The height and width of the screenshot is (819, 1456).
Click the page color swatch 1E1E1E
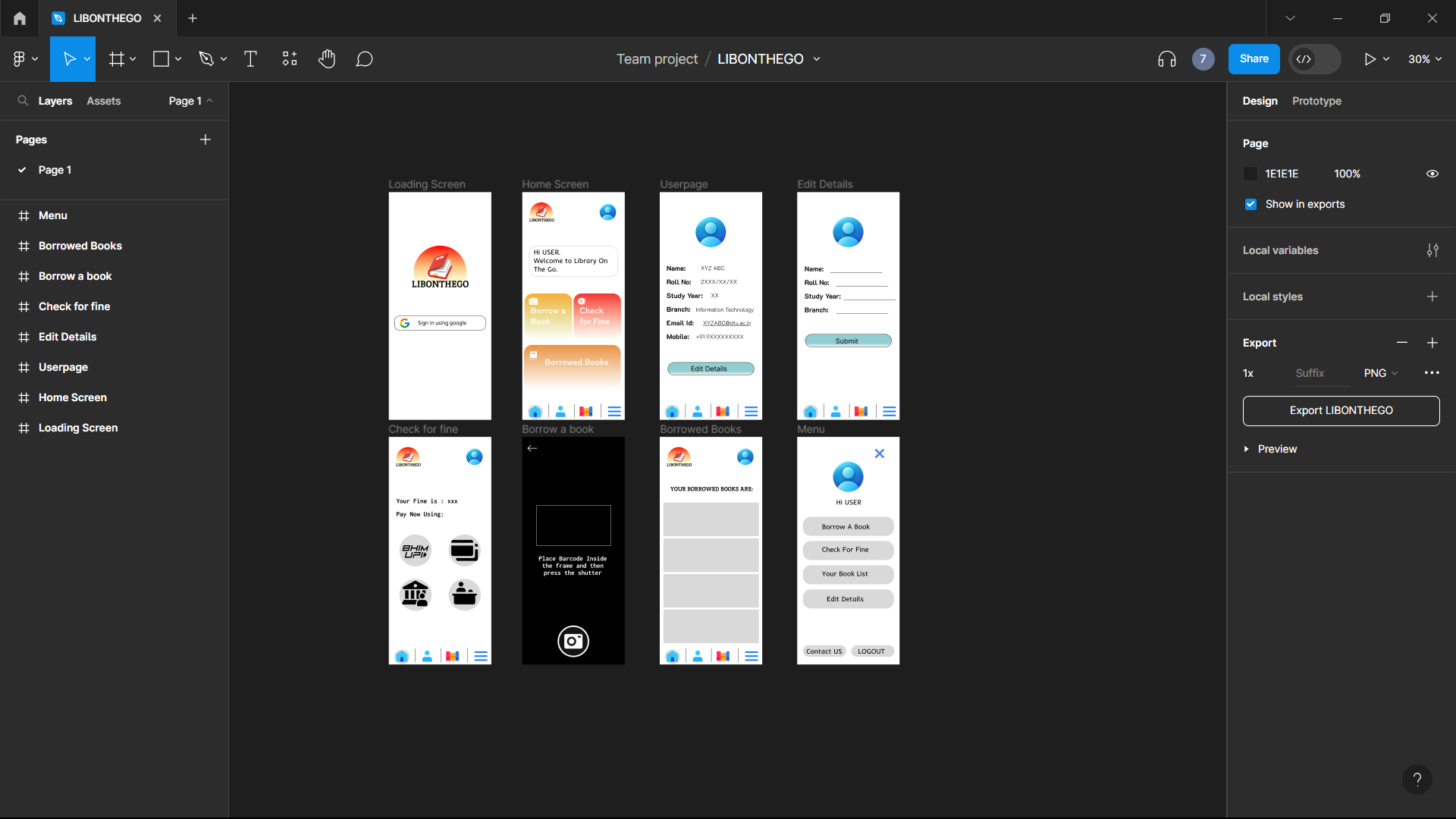pyautogui.click(x=1250, y=174)
